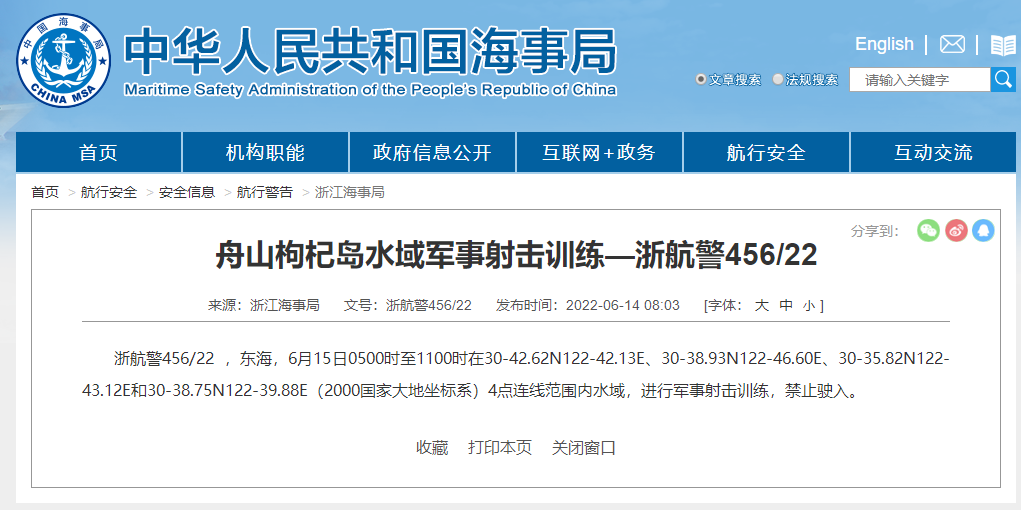Click the 请输入关键字 search field
This screenshot has width=1021, height=510.
pyautogui.click(x=919, y=80)
